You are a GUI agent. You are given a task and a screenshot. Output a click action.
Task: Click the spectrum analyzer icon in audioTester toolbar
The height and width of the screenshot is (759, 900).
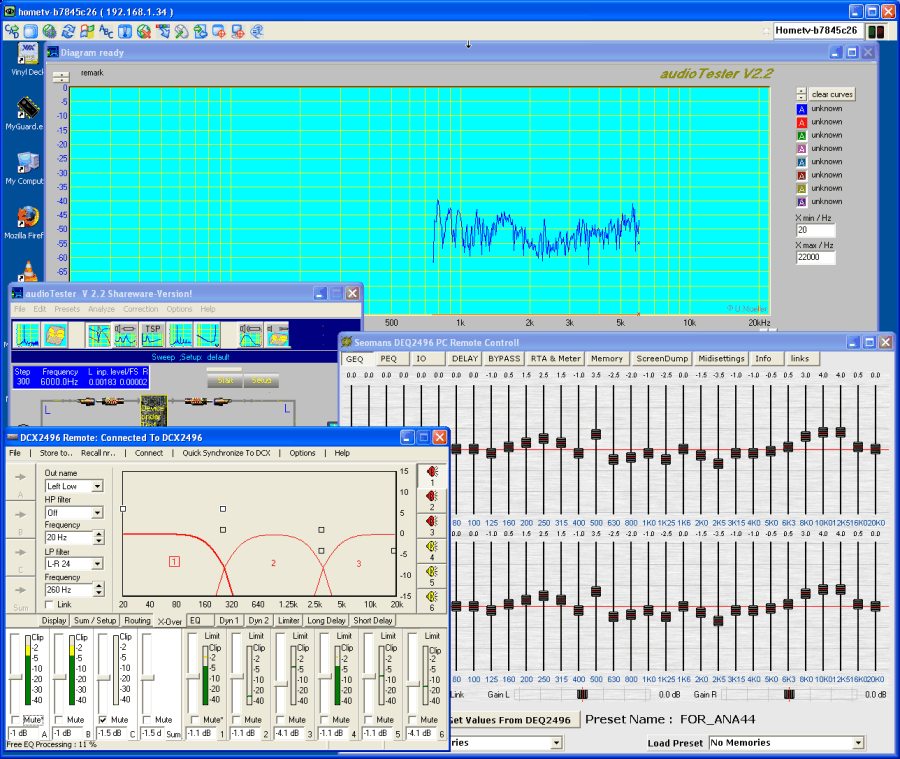click(x=27, y=335)
